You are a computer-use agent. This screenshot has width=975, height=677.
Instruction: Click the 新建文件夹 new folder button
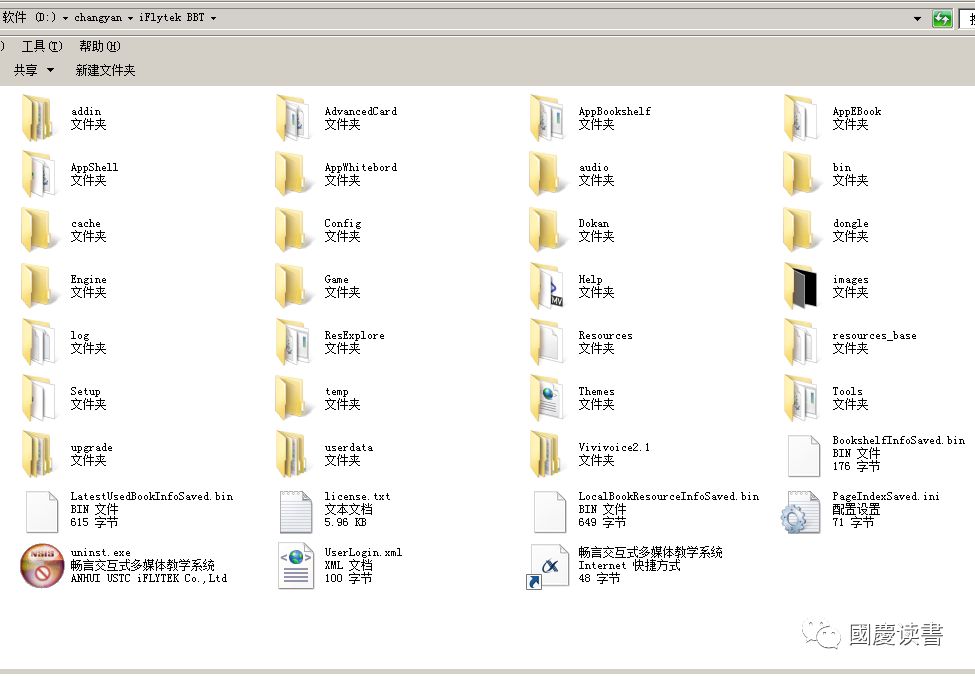(105, 70)
